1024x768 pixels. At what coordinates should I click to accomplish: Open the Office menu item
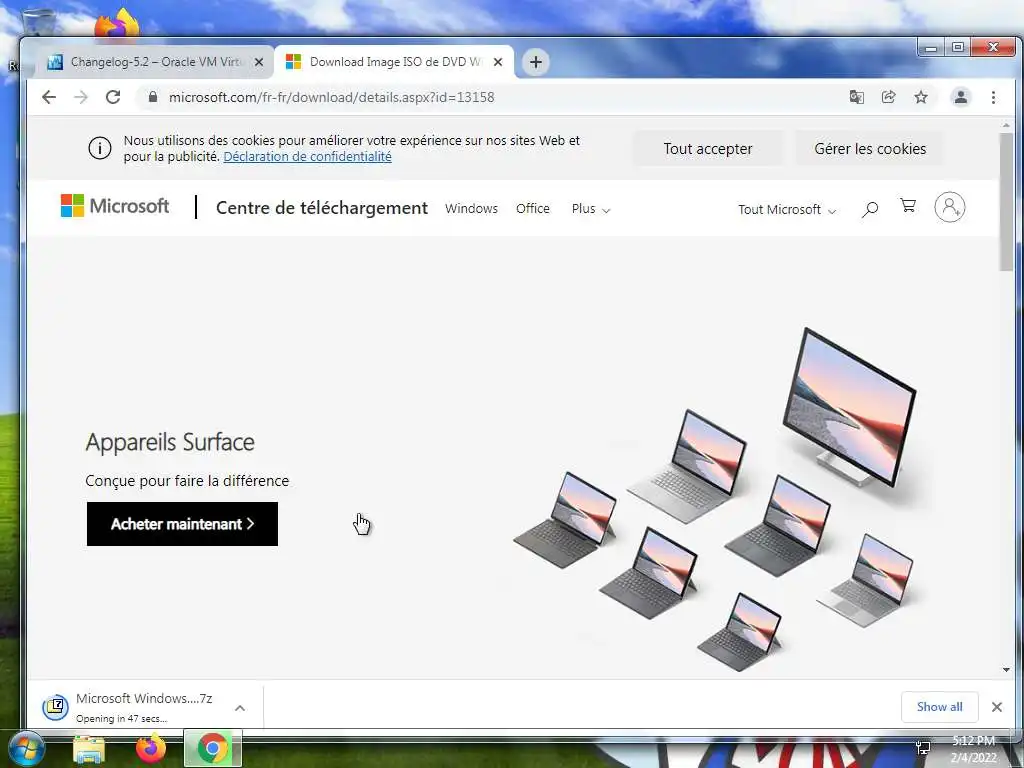pos(533,209)
